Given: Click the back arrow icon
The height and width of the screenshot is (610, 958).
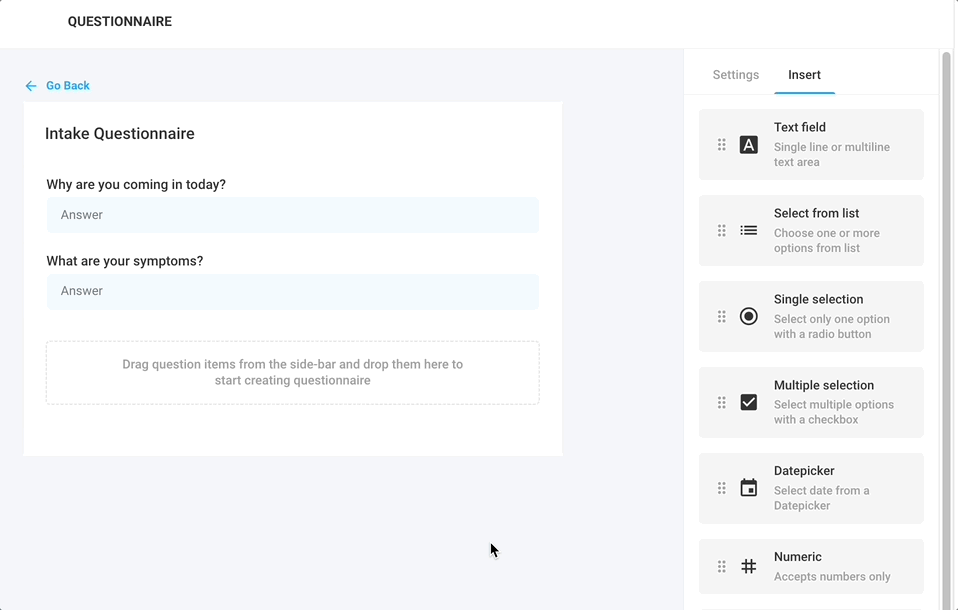Looking at the screenshot, I should click(x=31, y=86).
